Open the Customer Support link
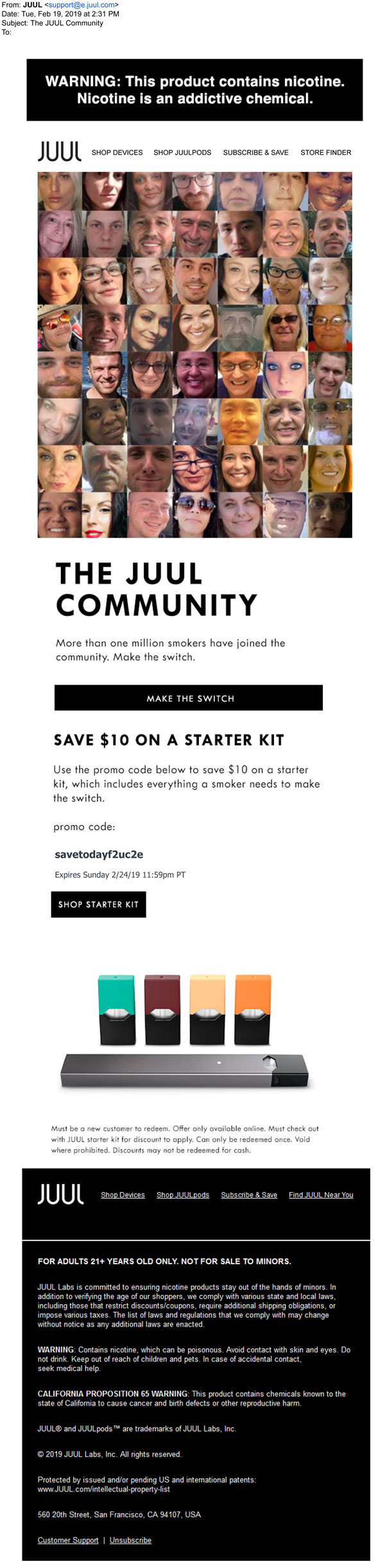The image size is (385, 1568). [68, 1540]
